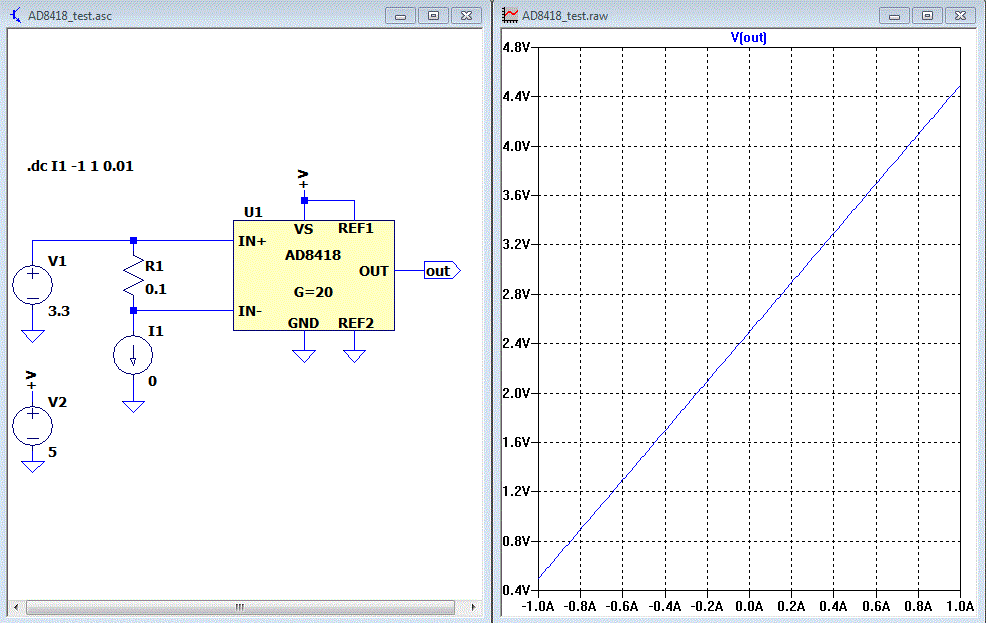Click the VS pin label
Viewport: 986px width, 623px height.
[x=303, y=229]
